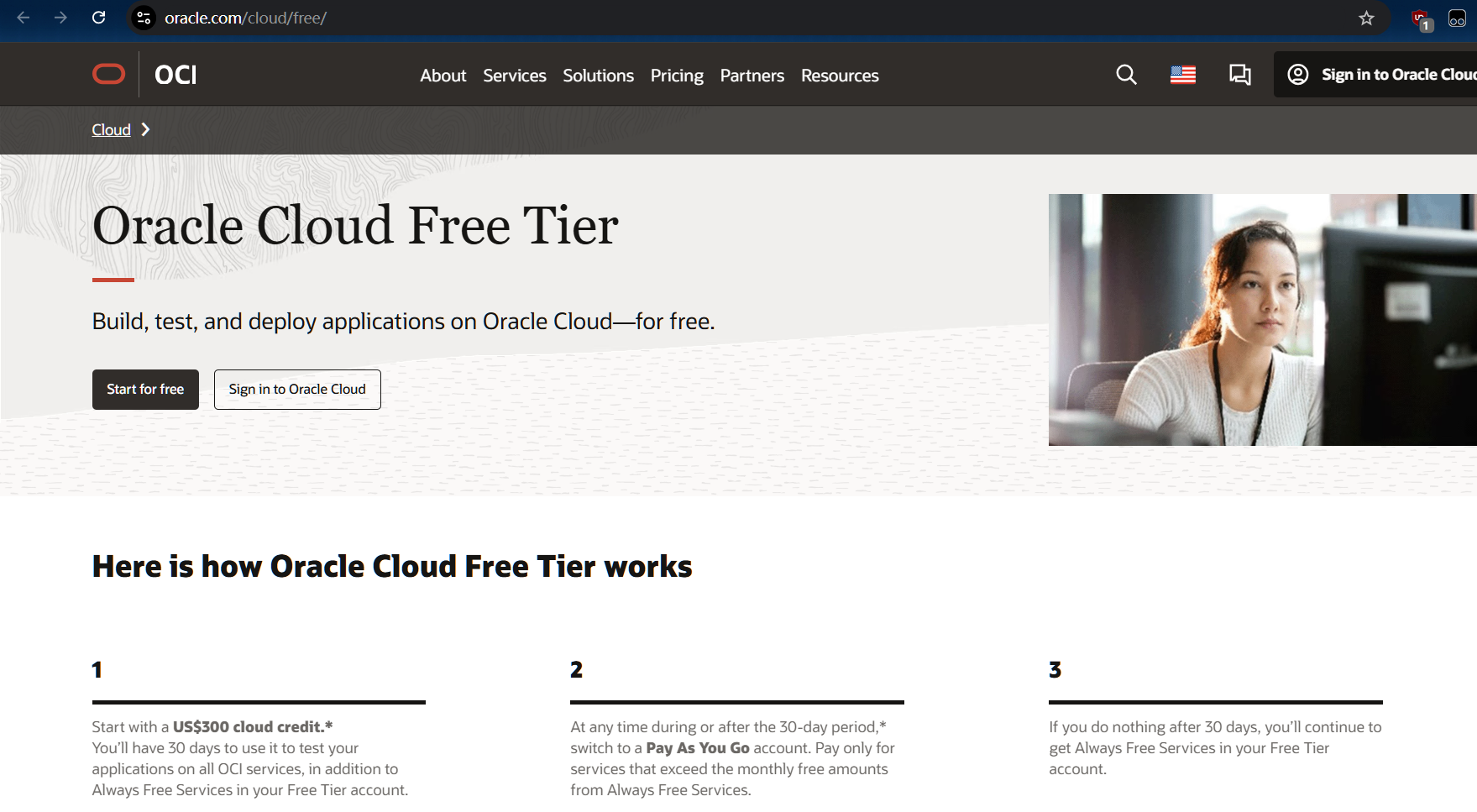The image size is (1477, 812).
Task: Click the bold 'Pay As You Go' text
Action: click(x=698, y=748)
